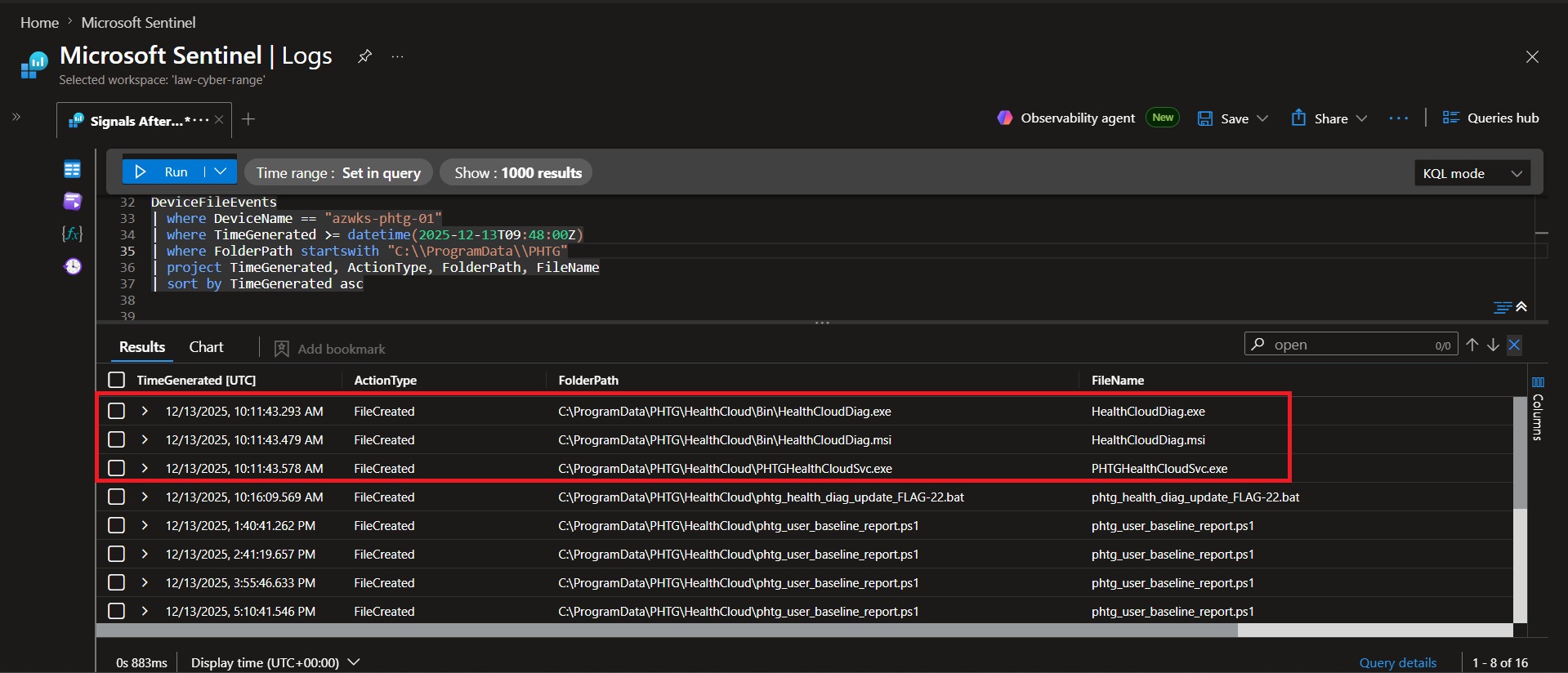Expand the 10:11:43.578 AM result row
This screenshot has width=1568, height=673.
click(145, 468)
